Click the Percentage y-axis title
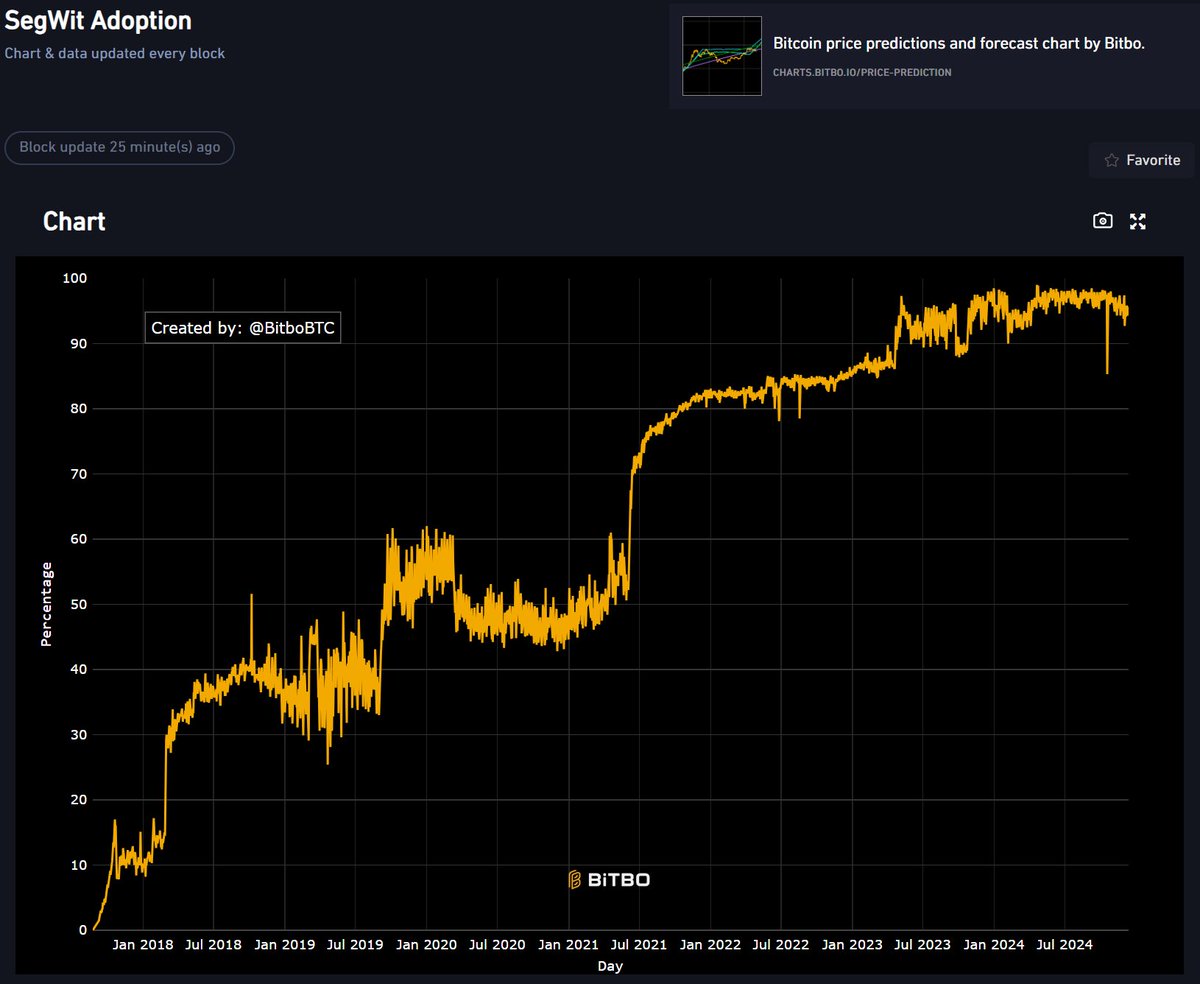 tap(46, 604)
